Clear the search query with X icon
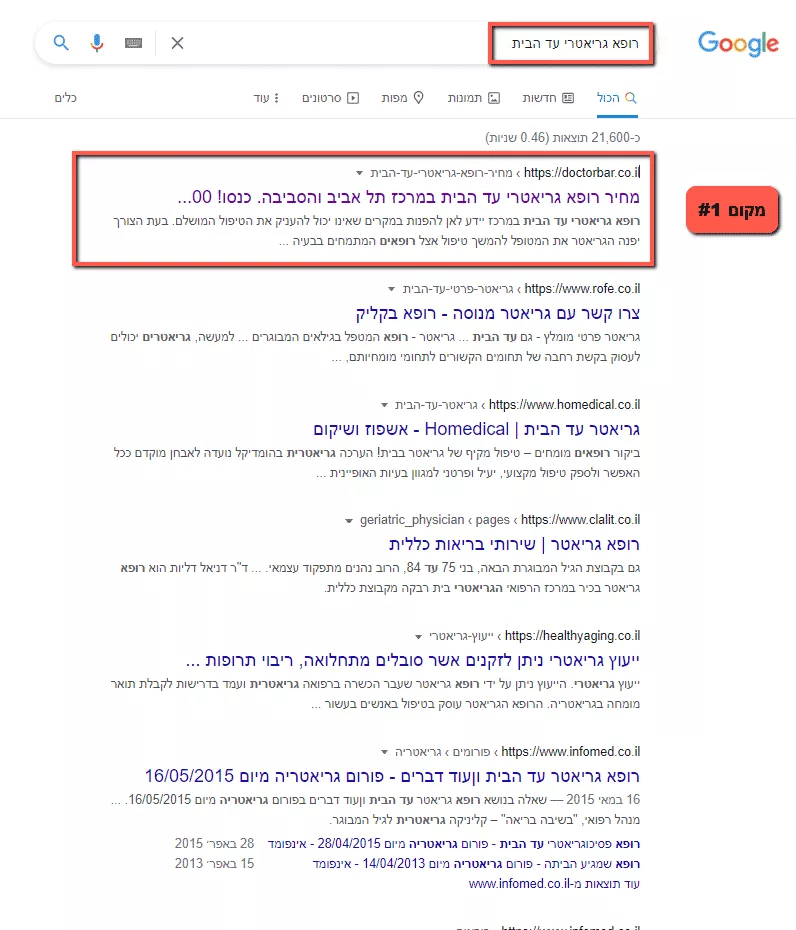796x930 pixels. (x=177, y=43)
